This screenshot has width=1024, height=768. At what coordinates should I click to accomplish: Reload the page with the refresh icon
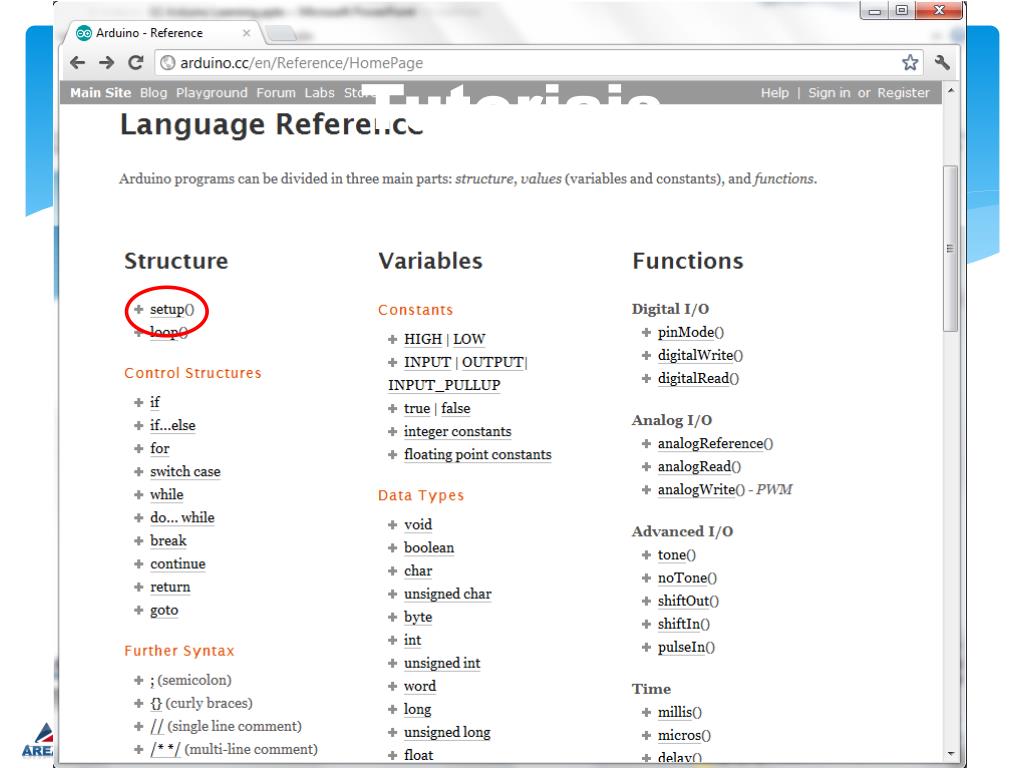pos(136,63)
